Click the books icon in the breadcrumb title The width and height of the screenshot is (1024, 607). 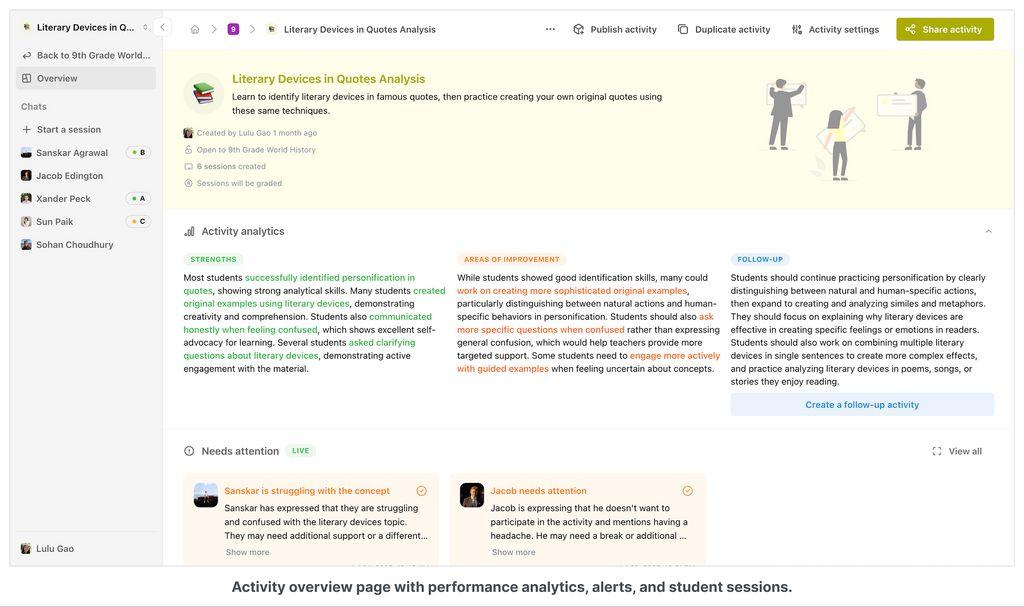tap(272, 29)
